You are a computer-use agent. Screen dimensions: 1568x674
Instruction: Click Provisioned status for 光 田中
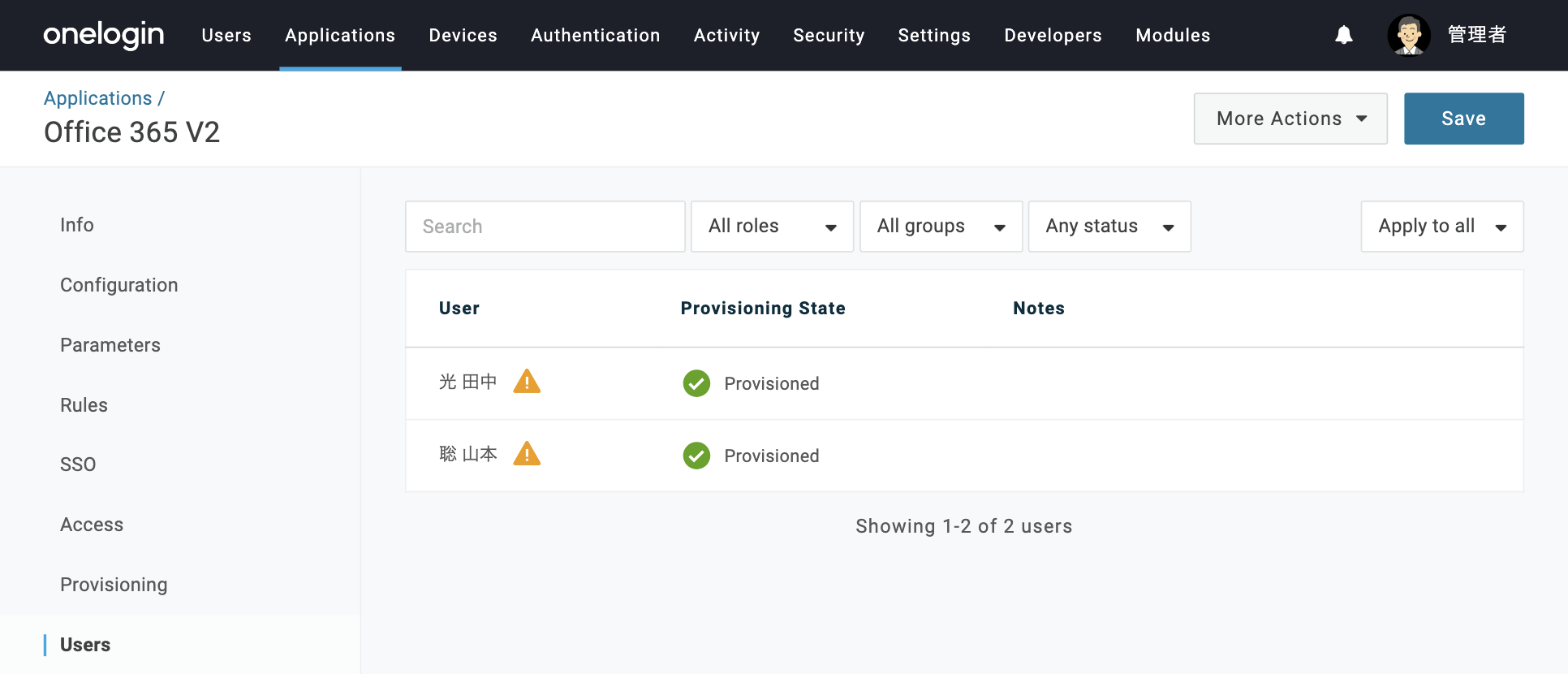pos(772,383)
